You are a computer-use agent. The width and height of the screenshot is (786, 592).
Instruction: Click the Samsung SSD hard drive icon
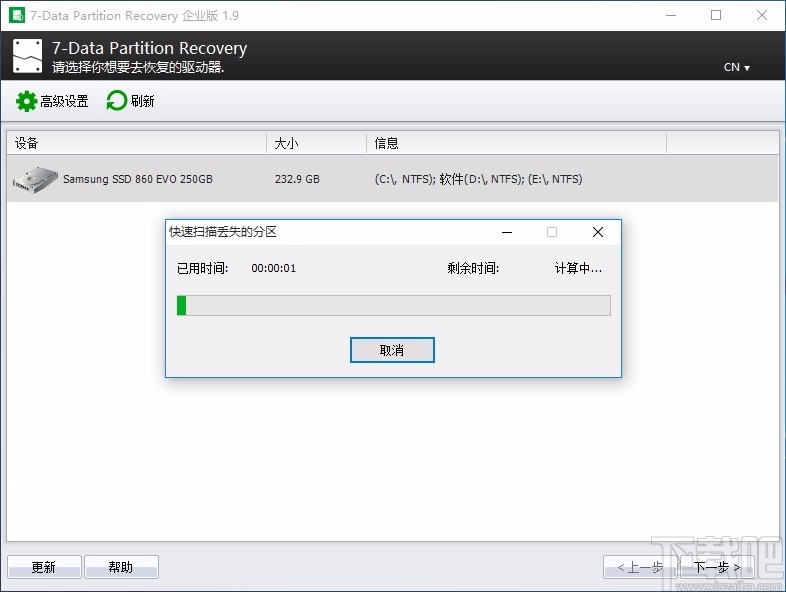[35, 180]
